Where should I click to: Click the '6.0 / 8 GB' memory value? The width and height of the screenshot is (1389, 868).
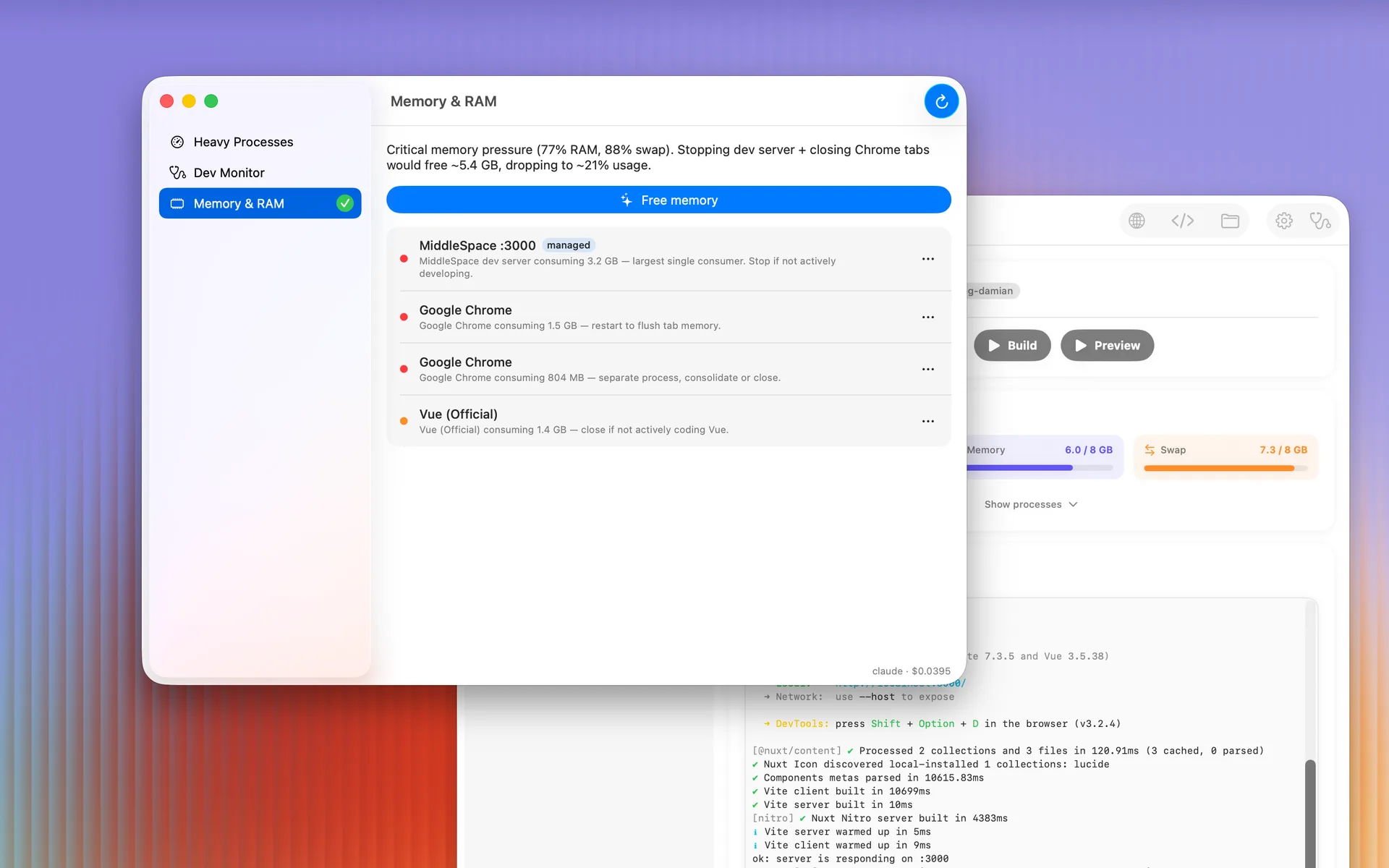point(1089,450)
